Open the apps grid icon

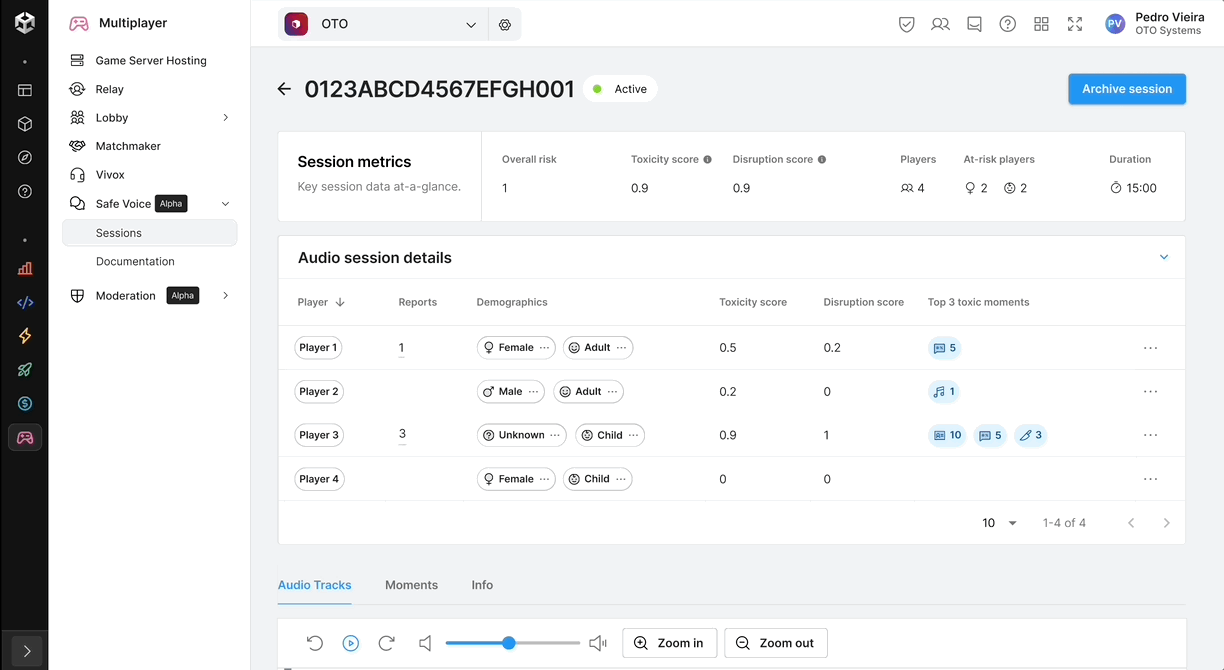(1041, 25)
